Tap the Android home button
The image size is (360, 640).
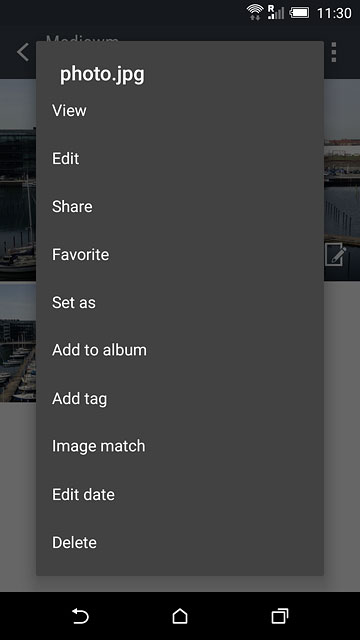point(180,616)
